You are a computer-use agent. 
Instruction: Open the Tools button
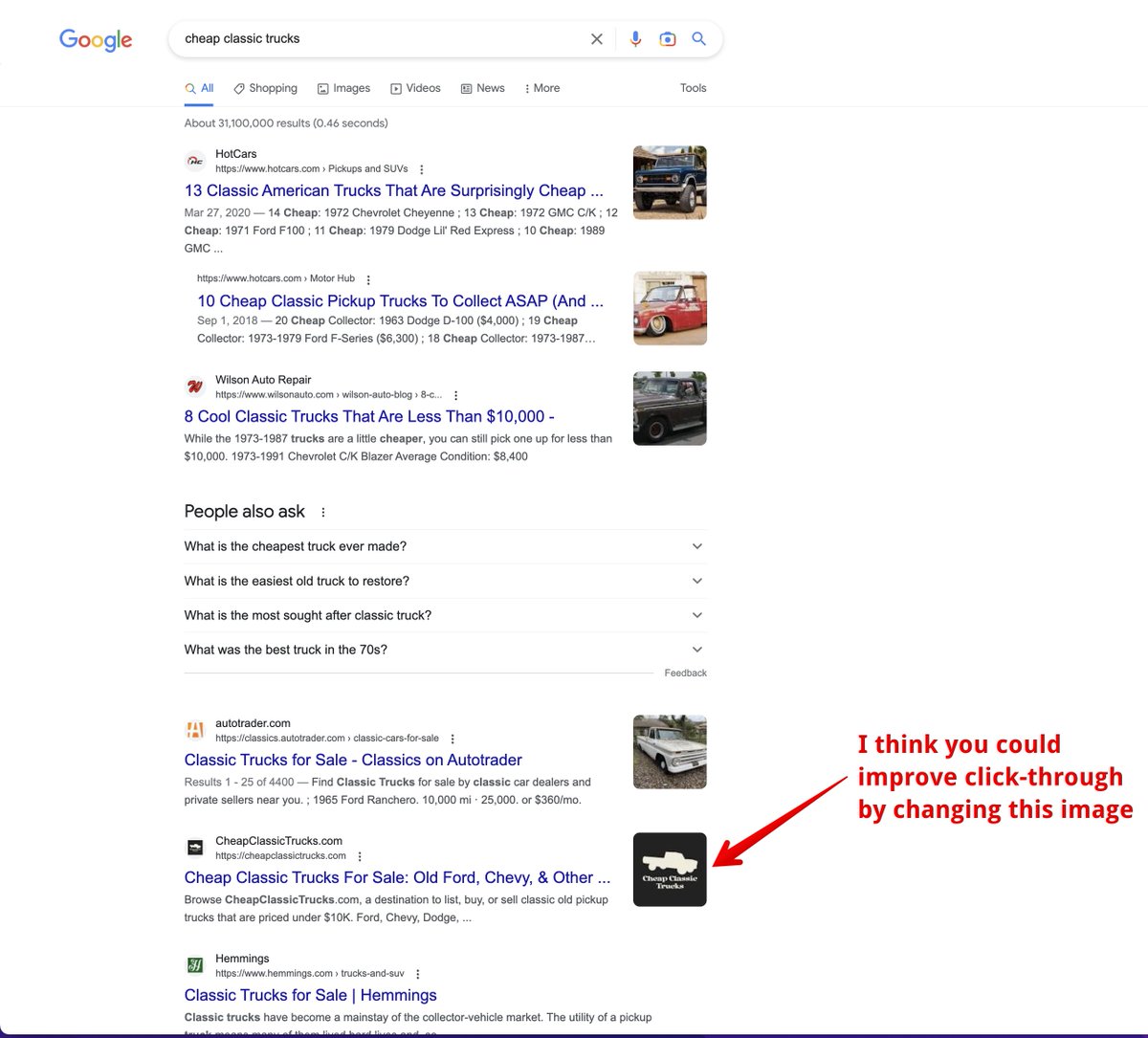(693, 88)
